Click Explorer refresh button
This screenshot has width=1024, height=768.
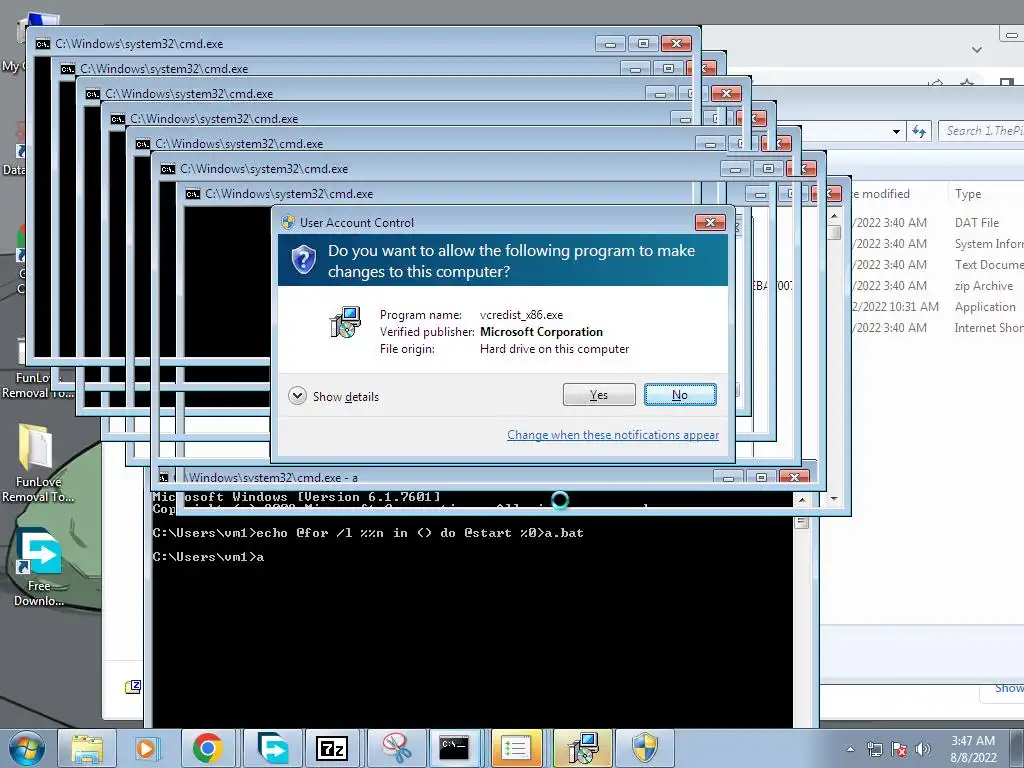coord(919,131)
